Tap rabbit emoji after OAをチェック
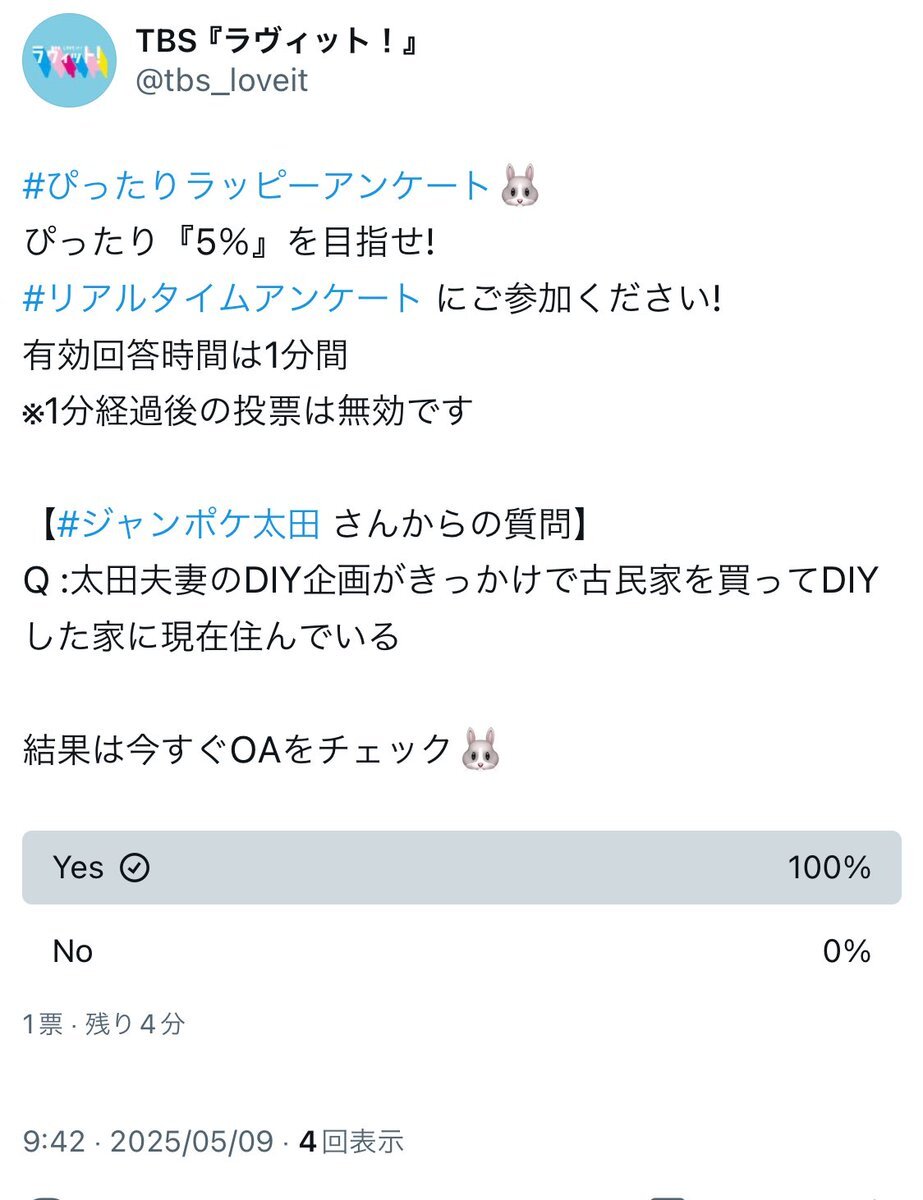The image size is (923, 1200). tap(479, 750)
